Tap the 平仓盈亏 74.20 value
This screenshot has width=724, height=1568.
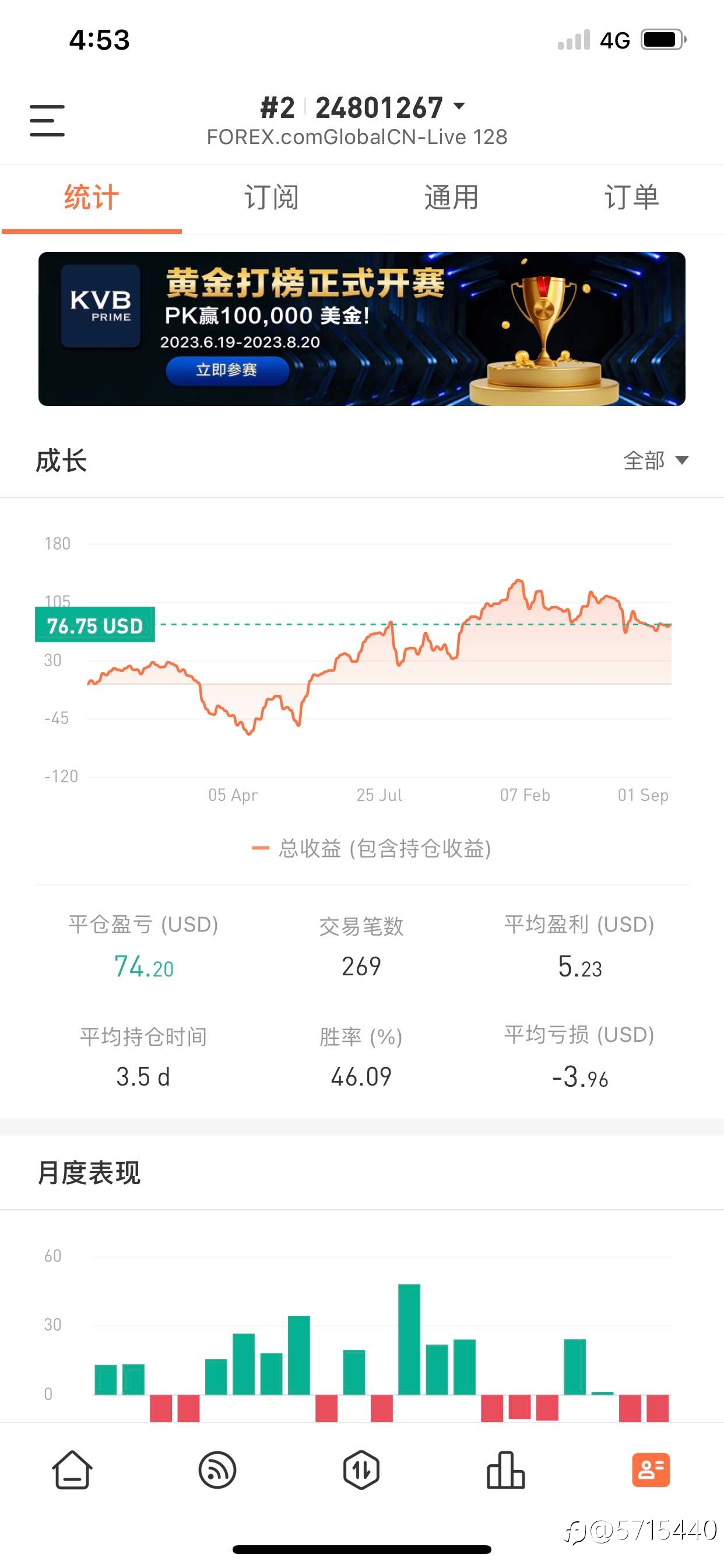tap(143, 967)
